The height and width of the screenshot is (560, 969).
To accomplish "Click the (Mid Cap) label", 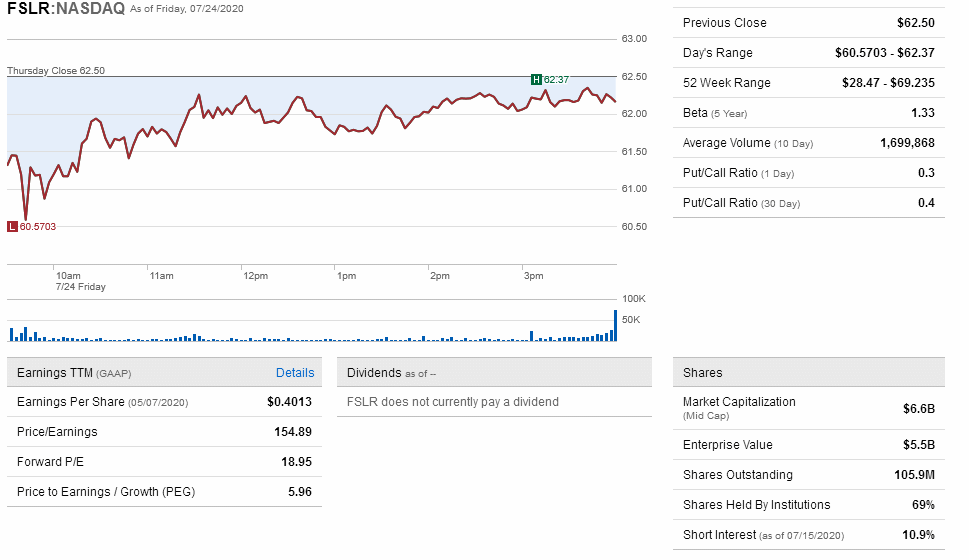I will point(706,416).
